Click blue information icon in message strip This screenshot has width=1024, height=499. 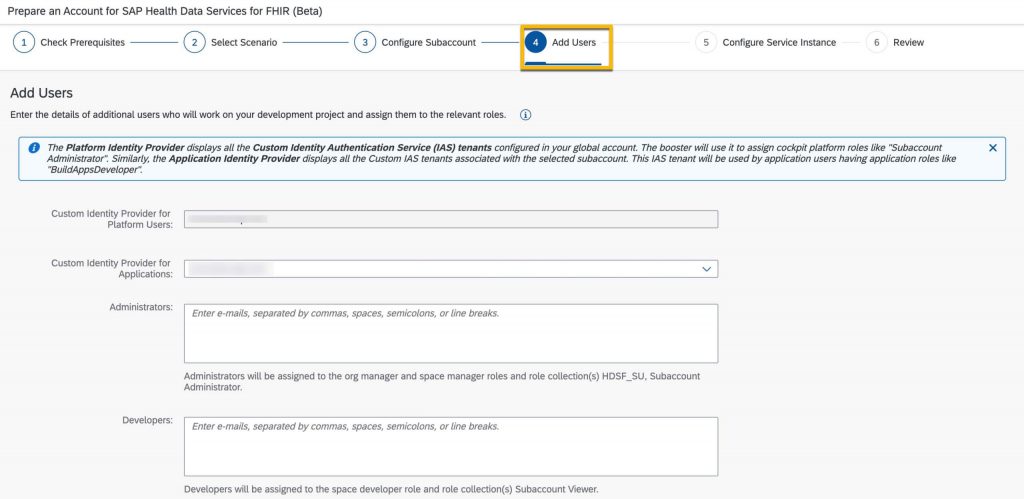pos(34,148)
